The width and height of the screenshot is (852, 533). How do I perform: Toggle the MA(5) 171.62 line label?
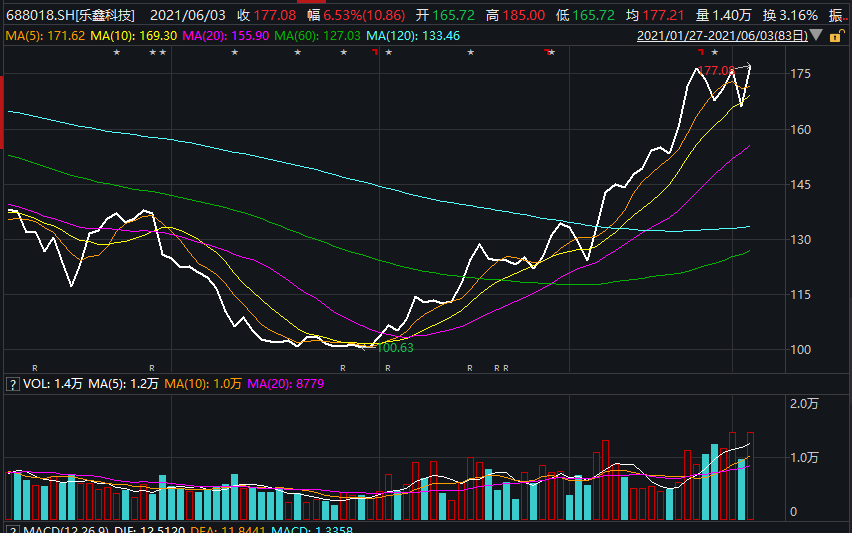(x=45, y=36)
